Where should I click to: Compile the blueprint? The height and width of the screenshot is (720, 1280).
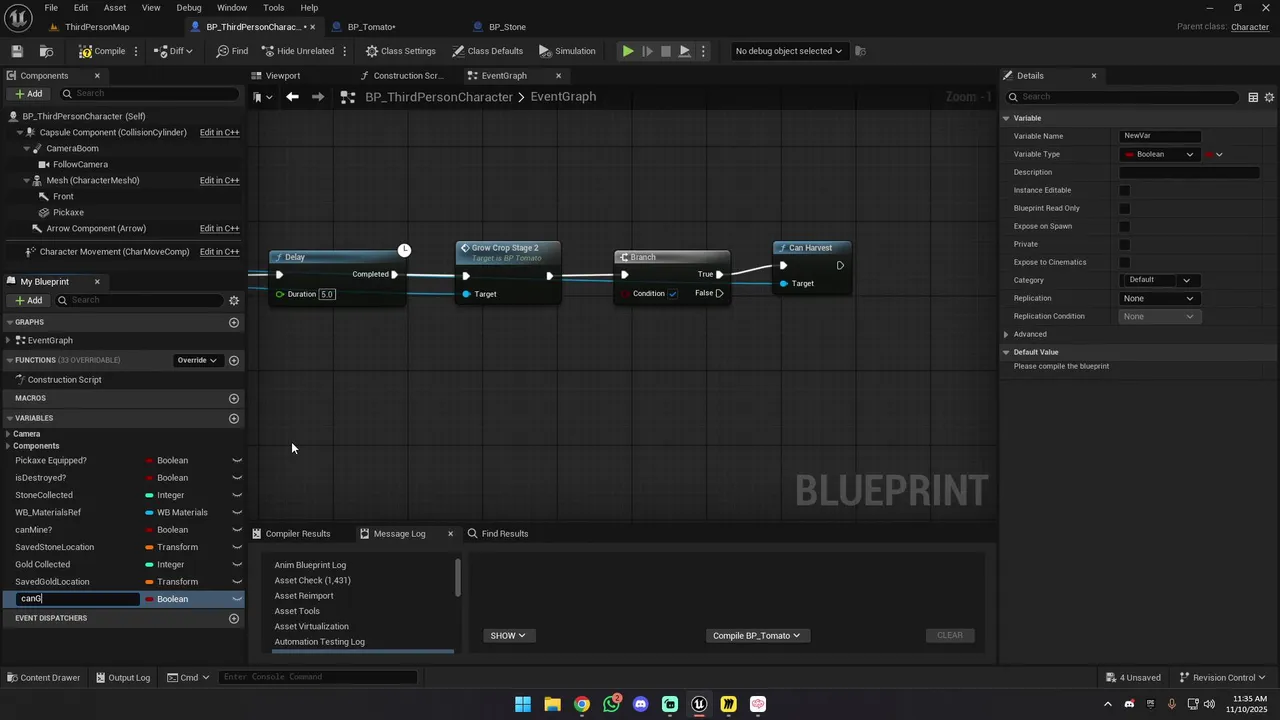click(x=103, y=51)
